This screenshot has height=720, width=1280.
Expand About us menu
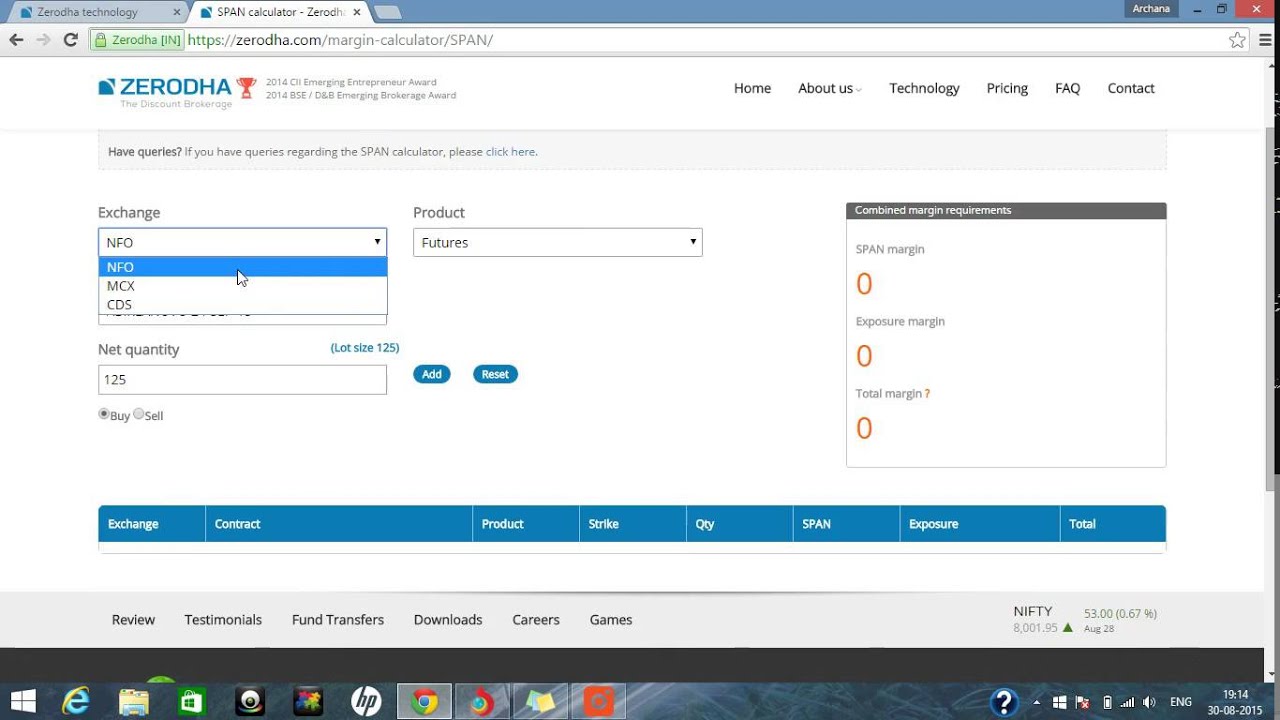point(829,88)
